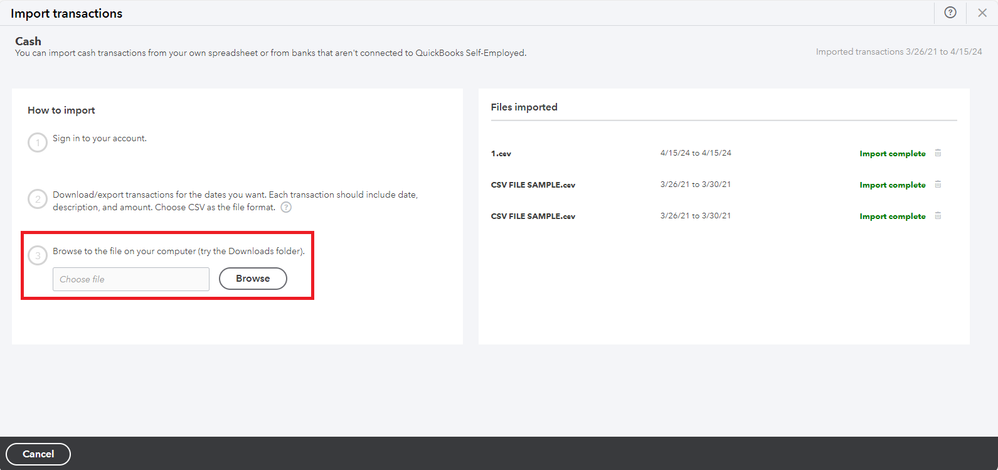Screen dimensions: 998x470
Task: Click the Cash heading
Action: pos(28,41)
